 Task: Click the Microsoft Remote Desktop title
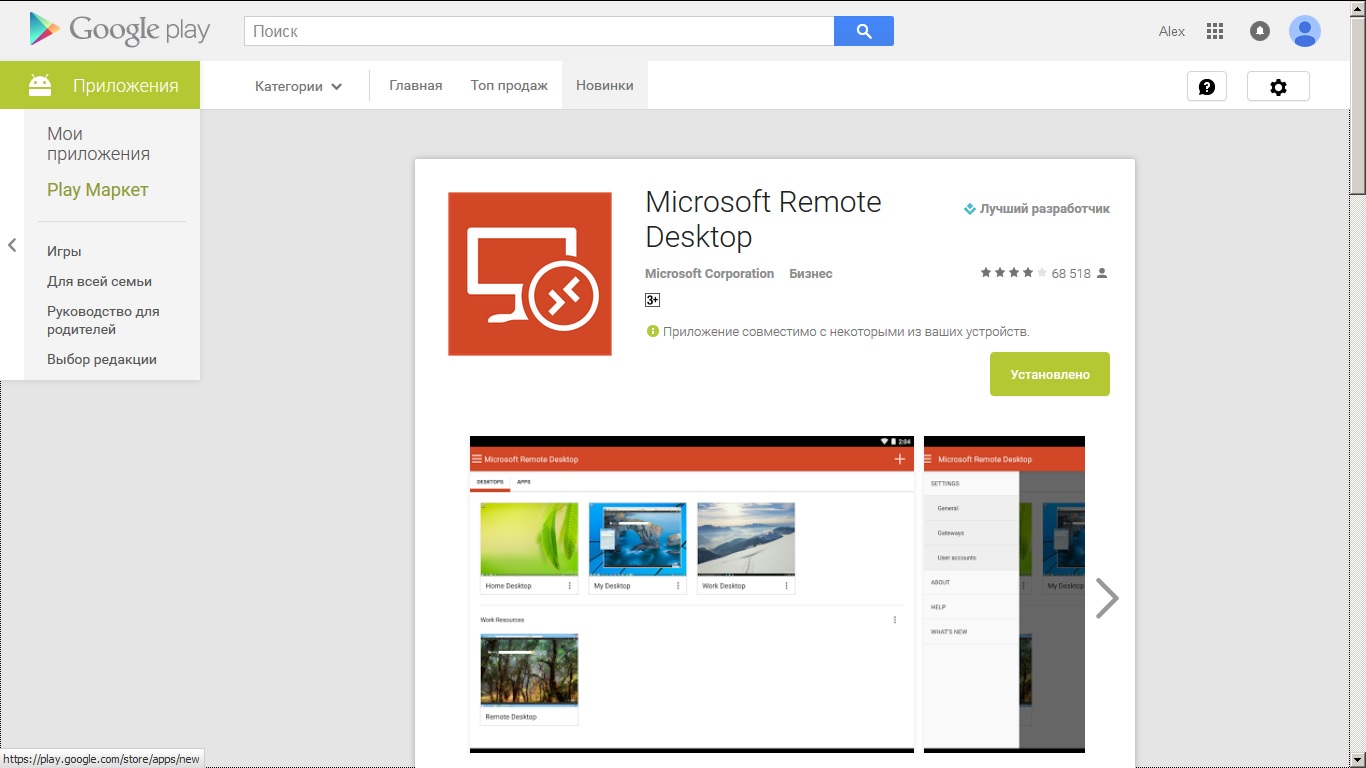[x=763, y=219]
